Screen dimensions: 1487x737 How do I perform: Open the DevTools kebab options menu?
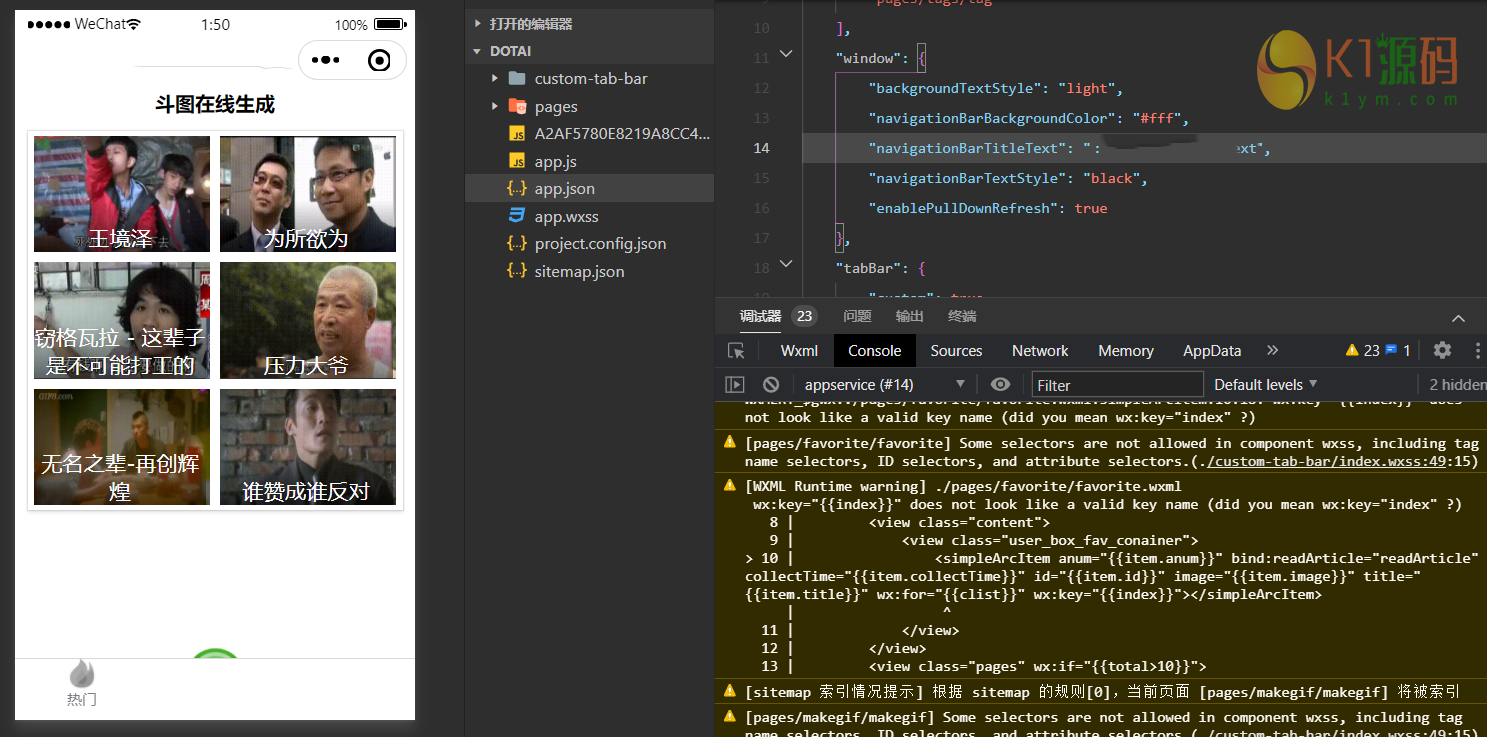(x=1477, y=350)
